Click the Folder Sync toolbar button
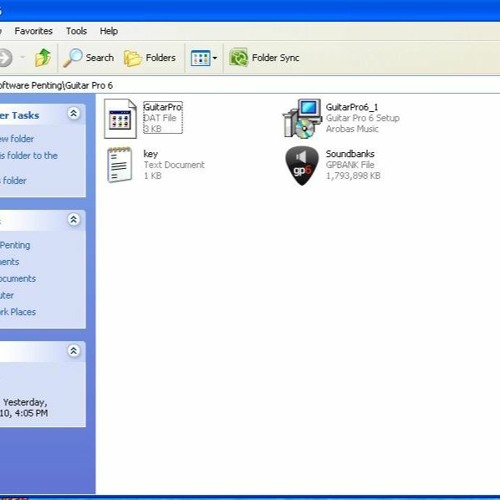 pyautogui.click(x=264, y=58)
